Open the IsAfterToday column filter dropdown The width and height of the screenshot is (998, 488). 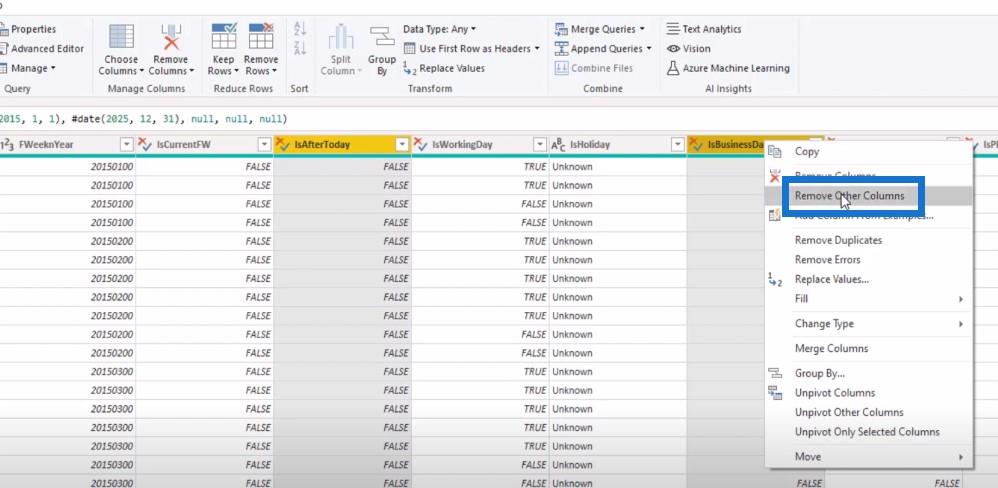click(402, 144)
